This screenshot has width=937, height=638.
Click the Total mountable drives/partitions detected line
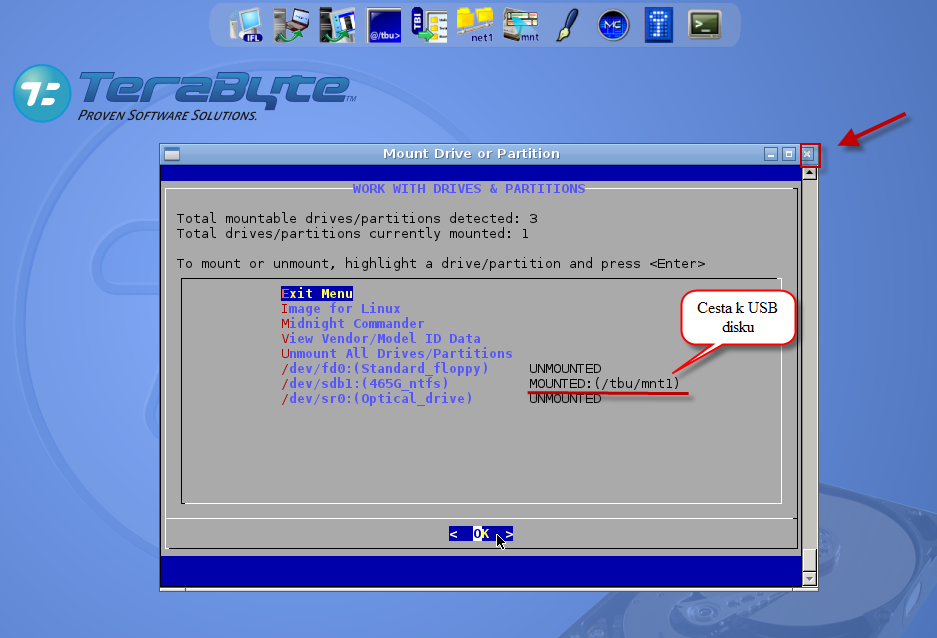(x=357, y=219)
